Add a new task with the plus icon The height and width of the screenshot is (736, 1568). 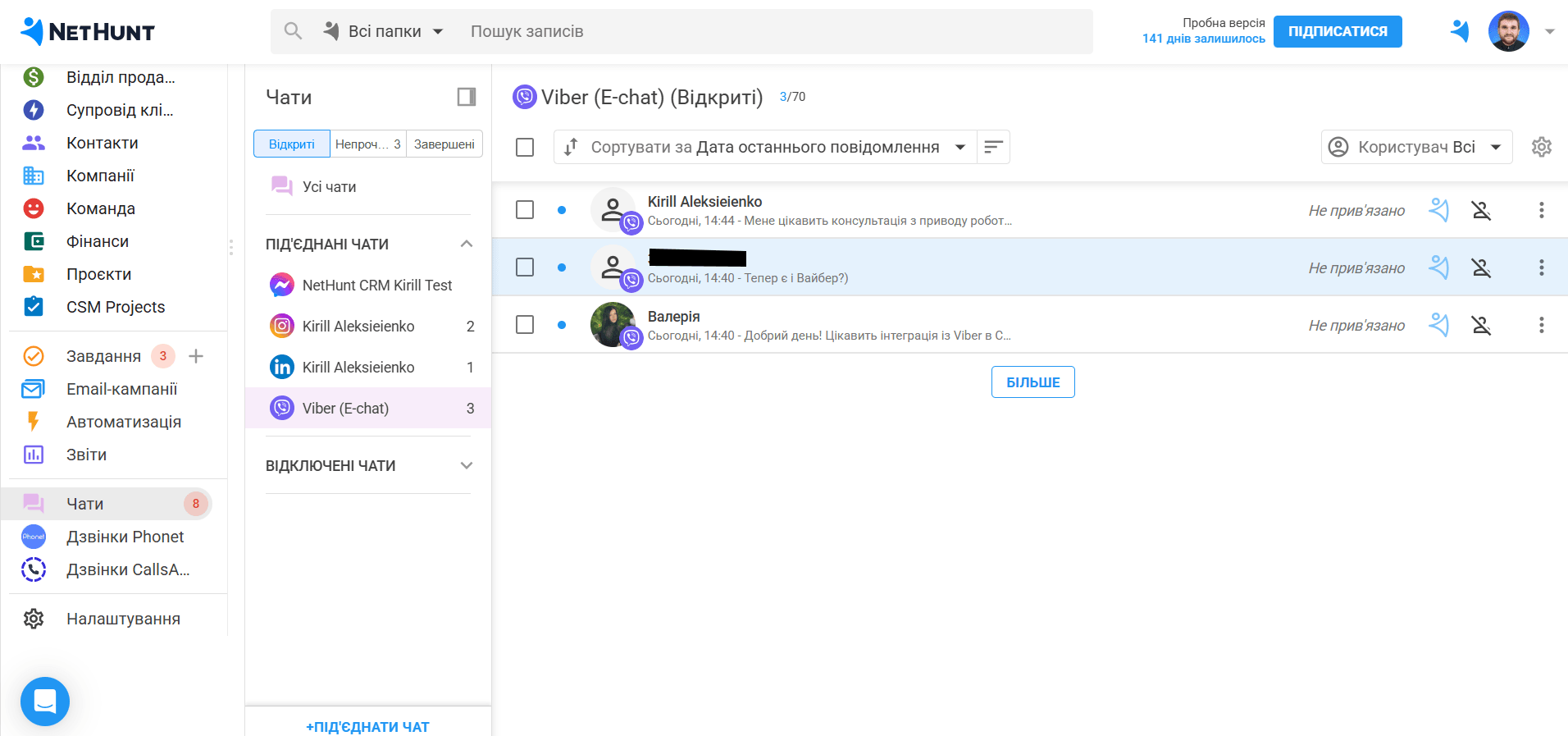pos(196,356)
